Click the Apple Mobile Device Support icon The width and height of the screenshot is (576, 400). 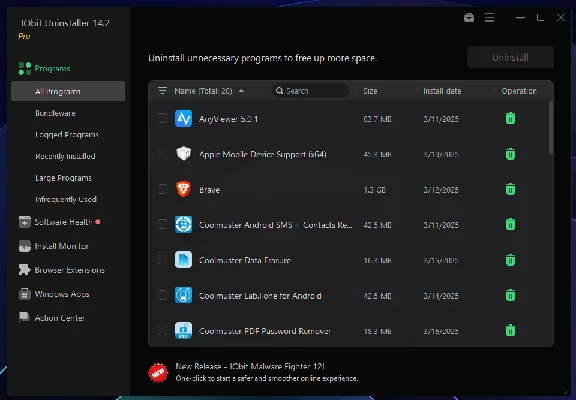pyautogui.click(x=183, y=154)
